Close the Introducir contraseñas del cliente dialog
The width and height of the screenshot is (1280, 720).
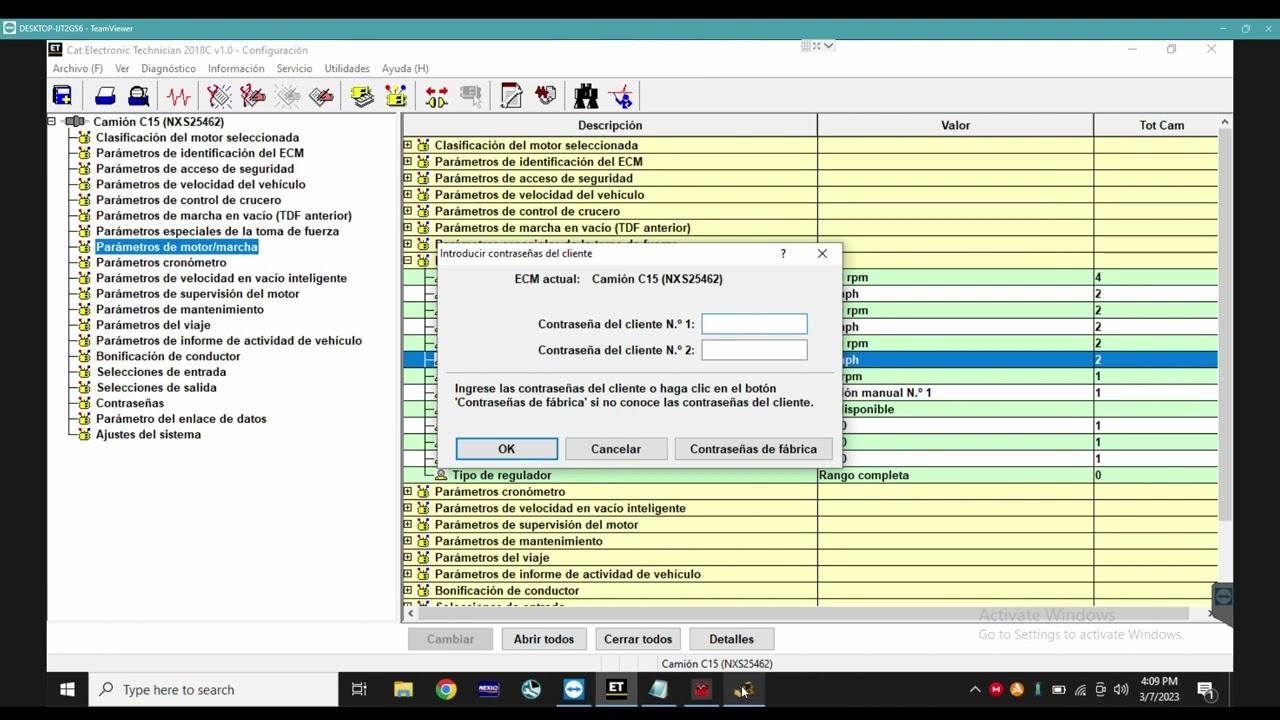(822, 254)
